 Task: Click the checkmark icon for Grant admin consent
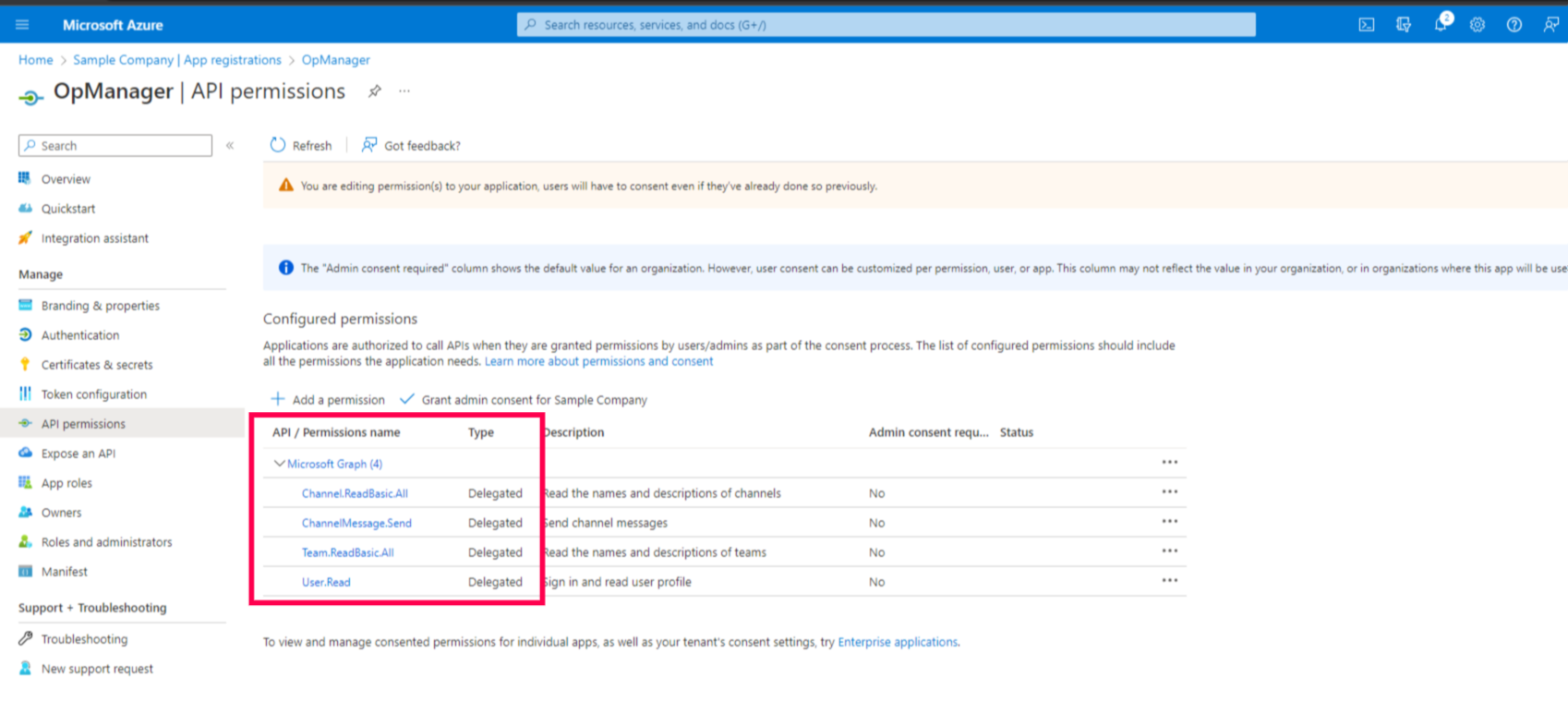coord(407,399)
